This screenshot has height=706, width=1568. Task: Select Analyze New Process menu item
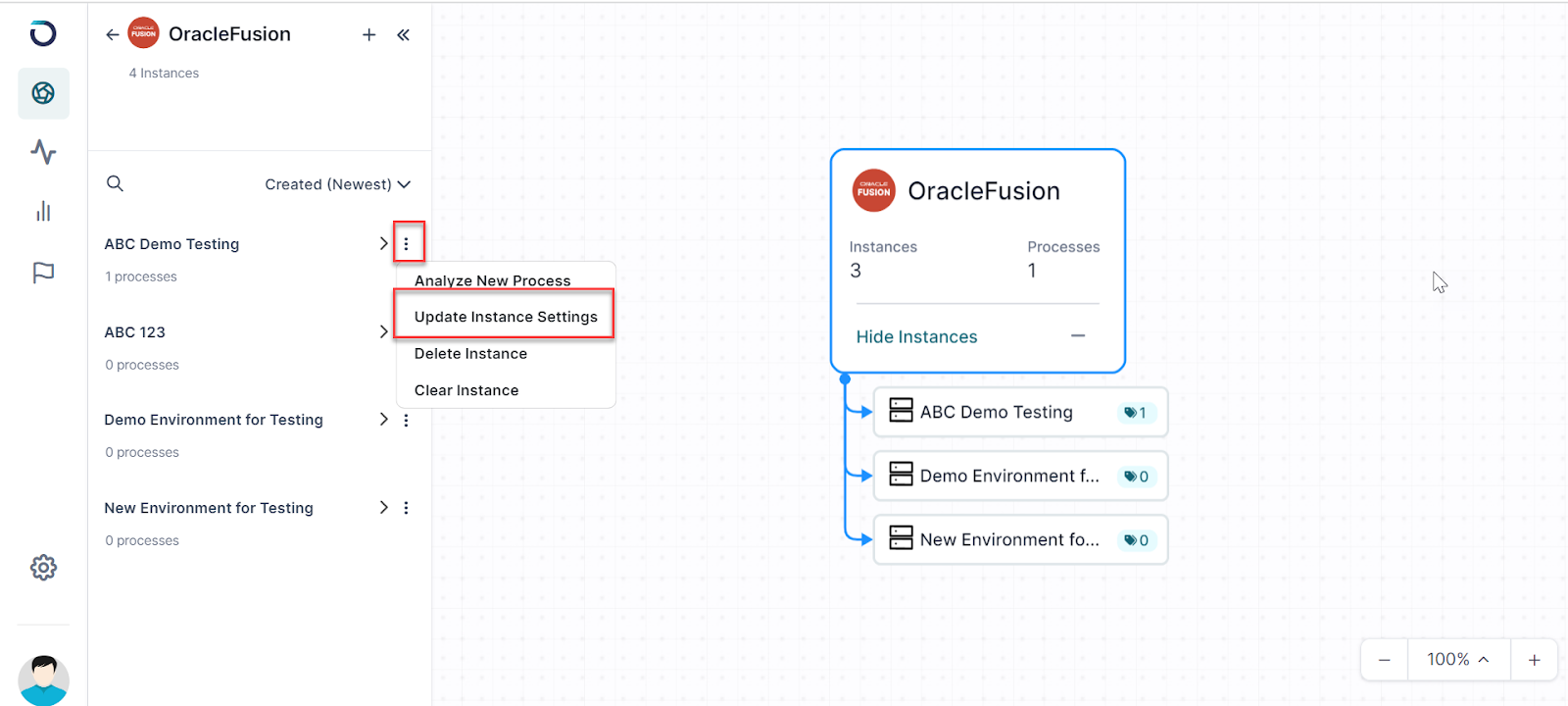click(x=493, y=280)
